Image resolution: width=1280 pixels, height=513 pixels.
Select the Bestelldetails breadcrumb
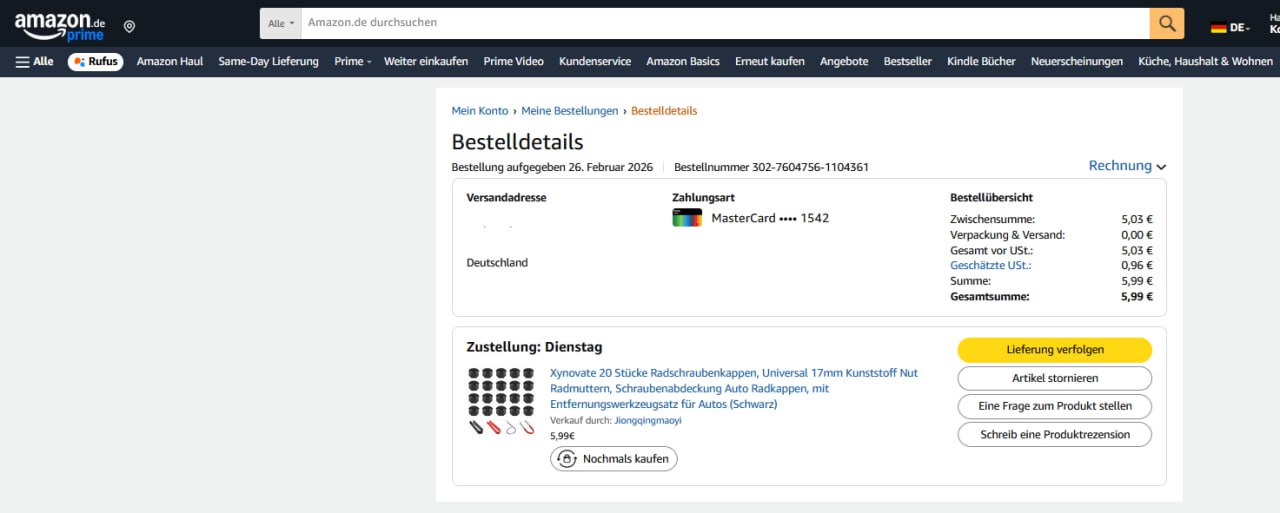[x=664, y=111]
